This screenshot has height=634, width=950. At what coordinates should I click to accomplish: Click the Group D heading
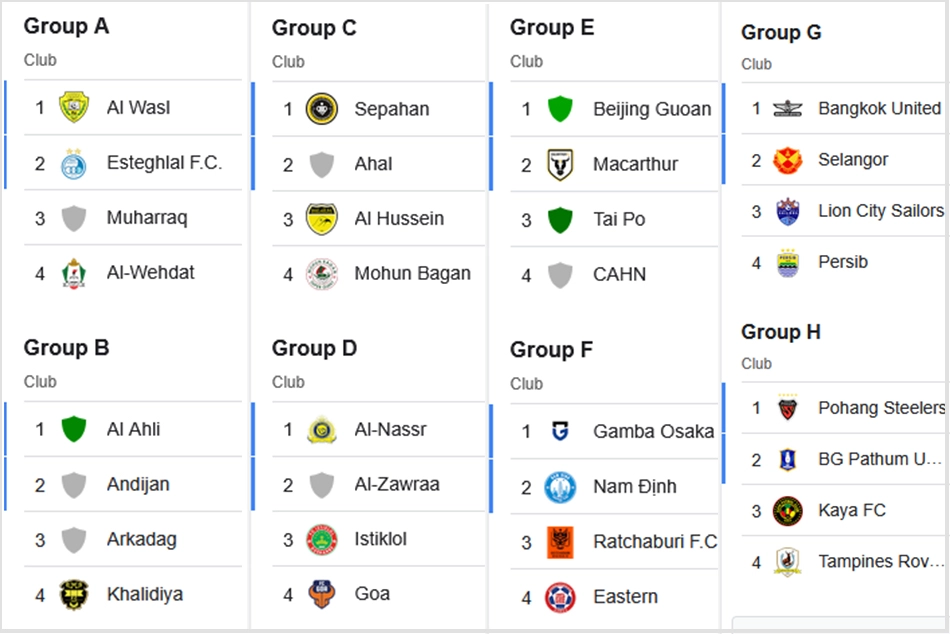click(x=314, y=348)
